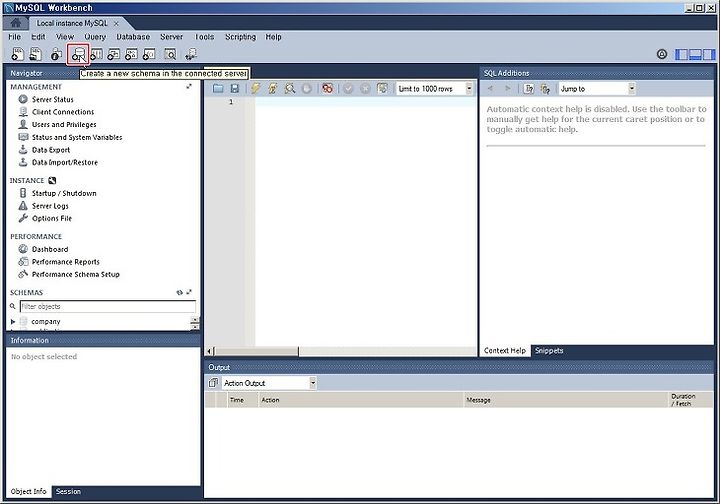Screen dimensions: 720x504
Task: Create a new function icon
Action: coord(149,54)
